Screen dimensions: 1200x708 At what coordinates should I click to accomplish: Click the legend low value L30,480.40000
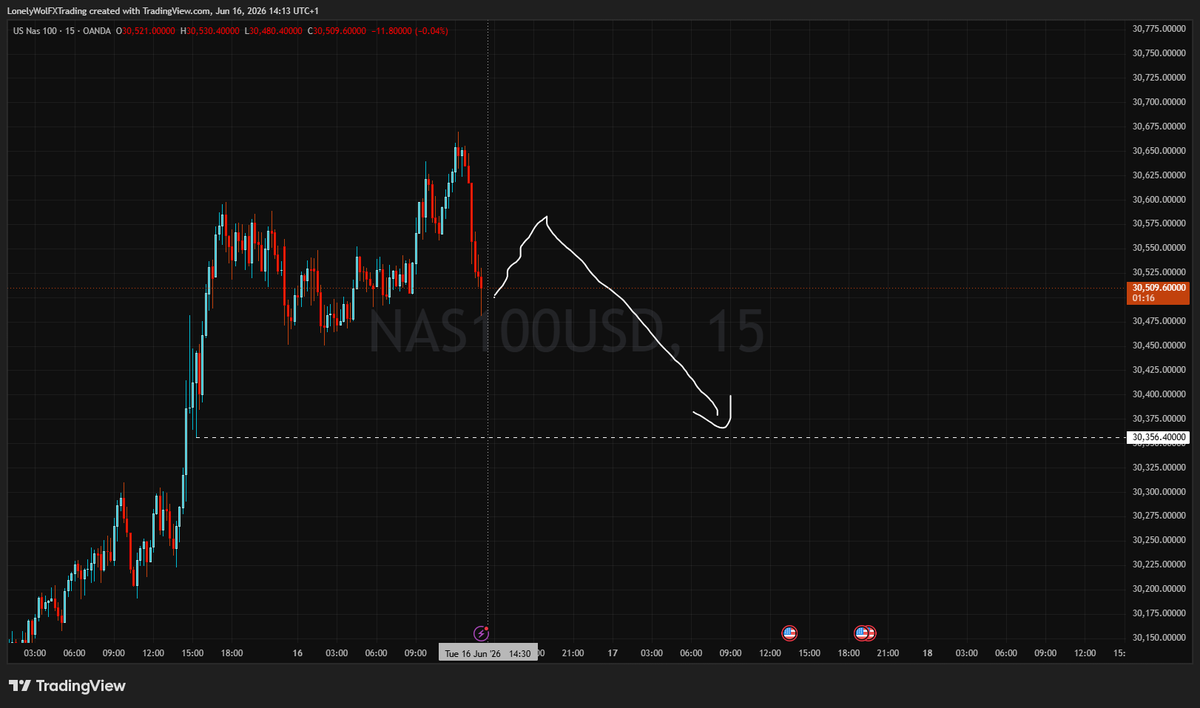click(x=274, y=31)
